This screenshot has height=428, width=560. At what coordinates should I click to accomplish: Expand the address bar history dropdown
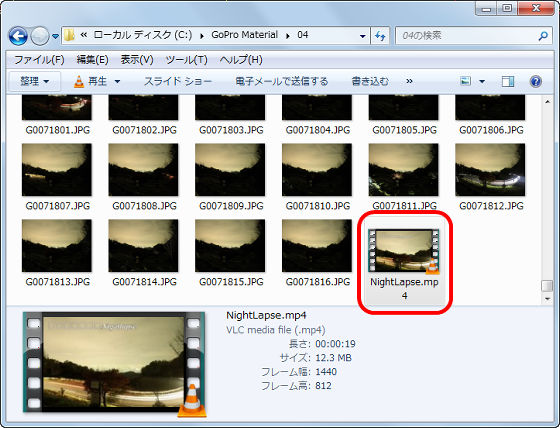362,36
